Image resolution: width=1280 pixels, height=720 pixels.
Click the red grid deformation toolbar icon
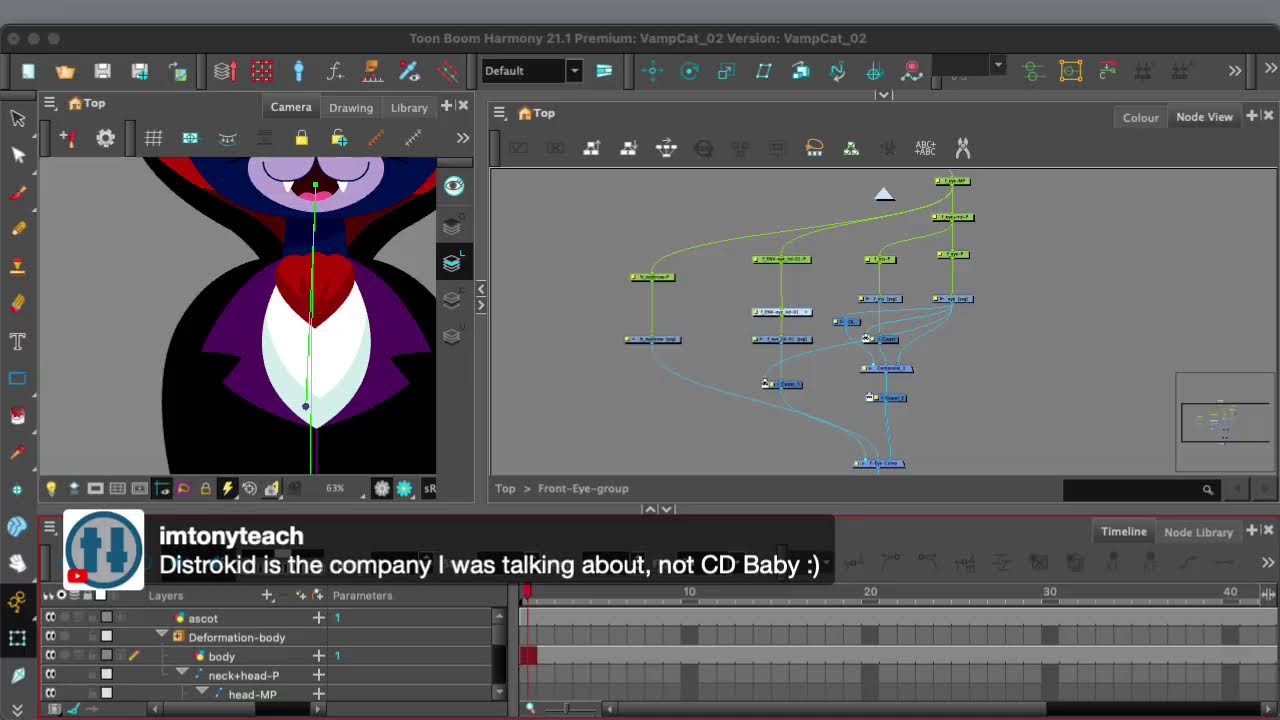coord(262,71)
